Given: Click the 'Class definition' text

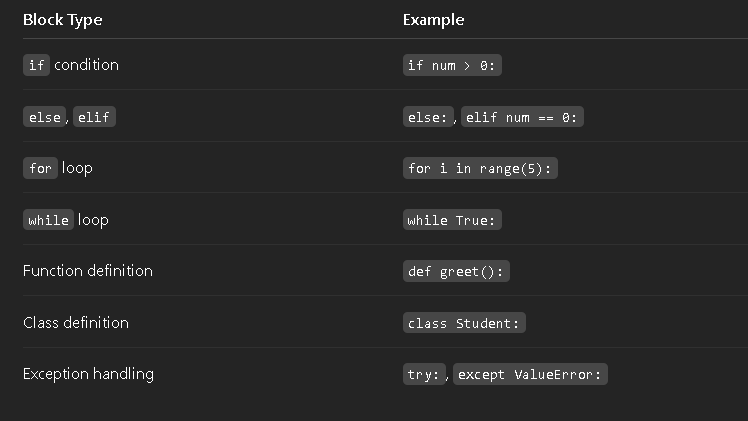Looking at the screenshot, I should [76, 323].
